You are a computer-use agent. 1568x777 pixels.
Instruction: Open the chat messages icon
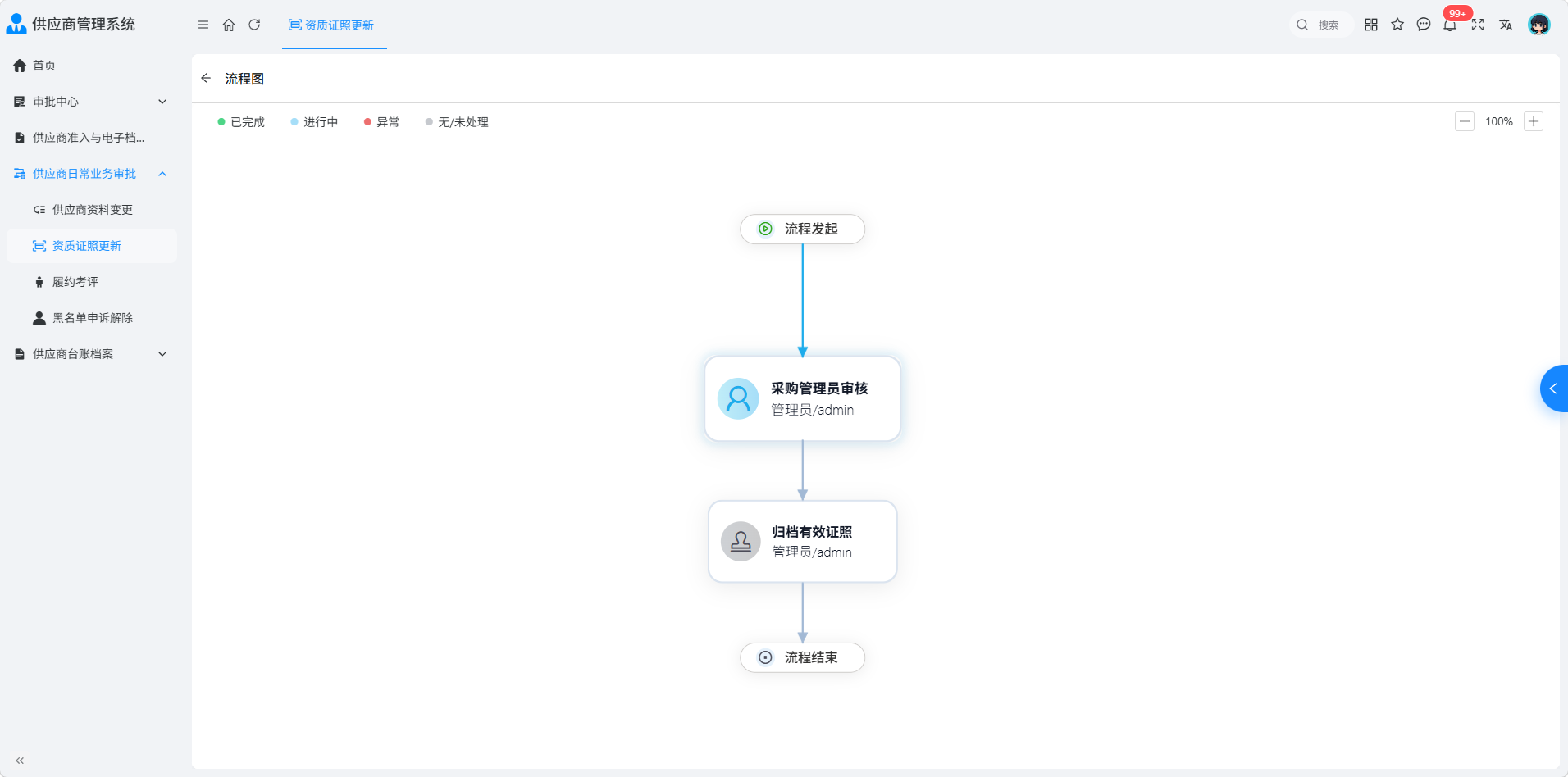click(x=1424, y=25)
